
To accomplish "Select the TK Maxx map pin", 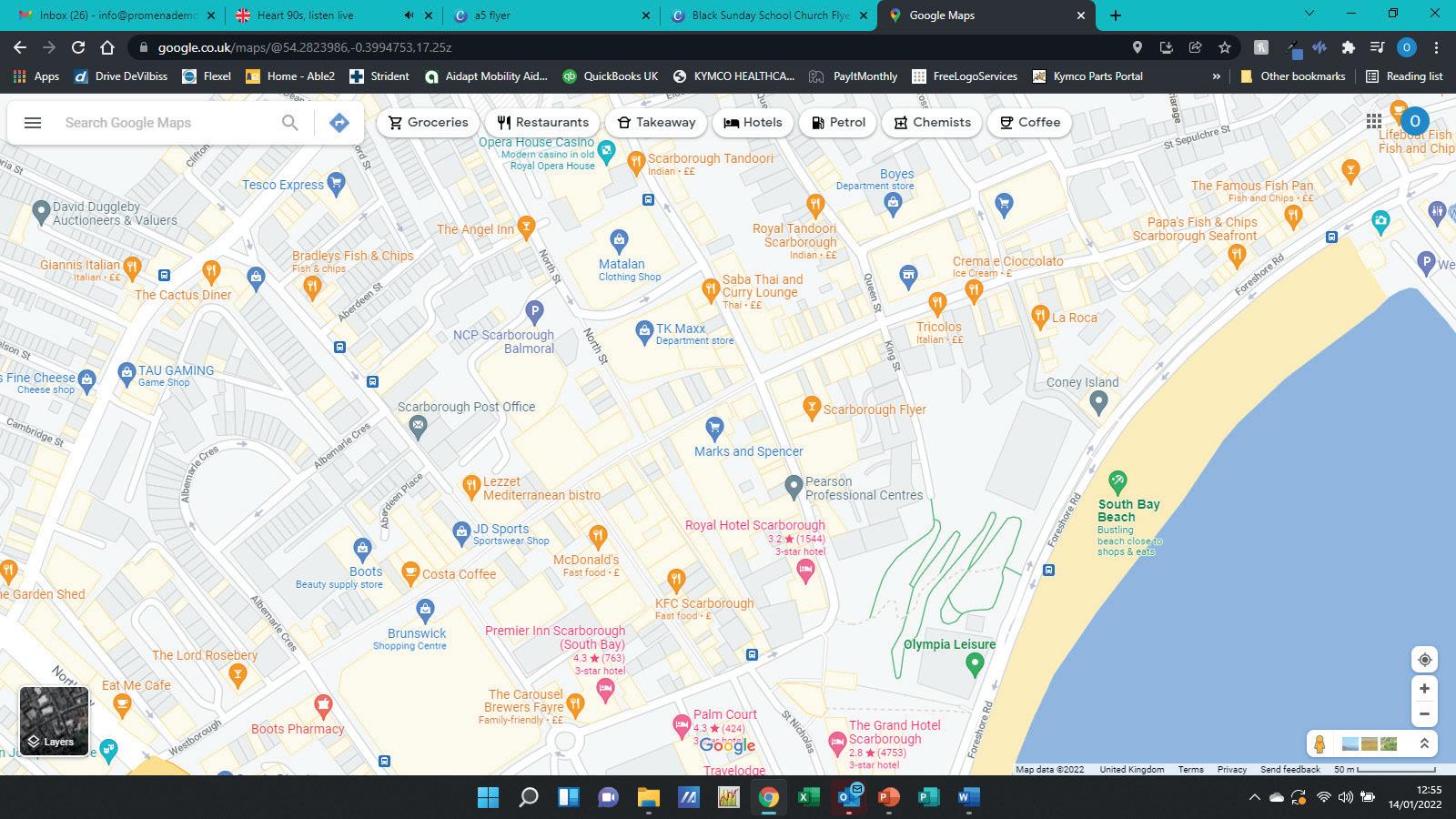I will click(x=644, y=332).
